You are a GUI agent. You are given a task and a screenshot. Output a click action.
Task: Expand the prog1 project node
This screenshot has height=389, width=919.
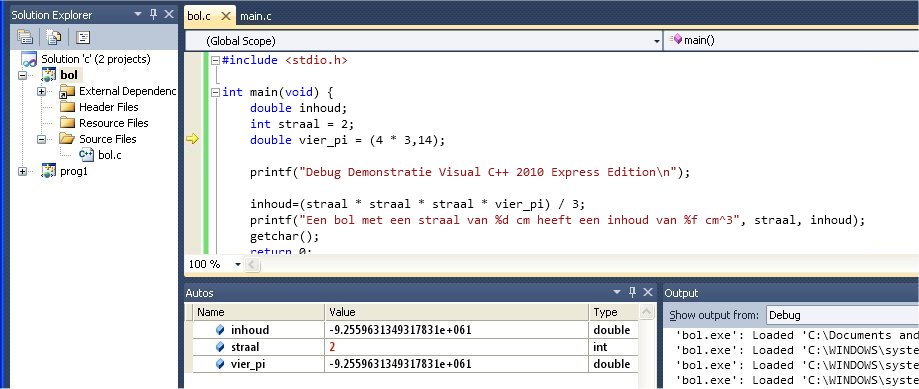point(22,172)
